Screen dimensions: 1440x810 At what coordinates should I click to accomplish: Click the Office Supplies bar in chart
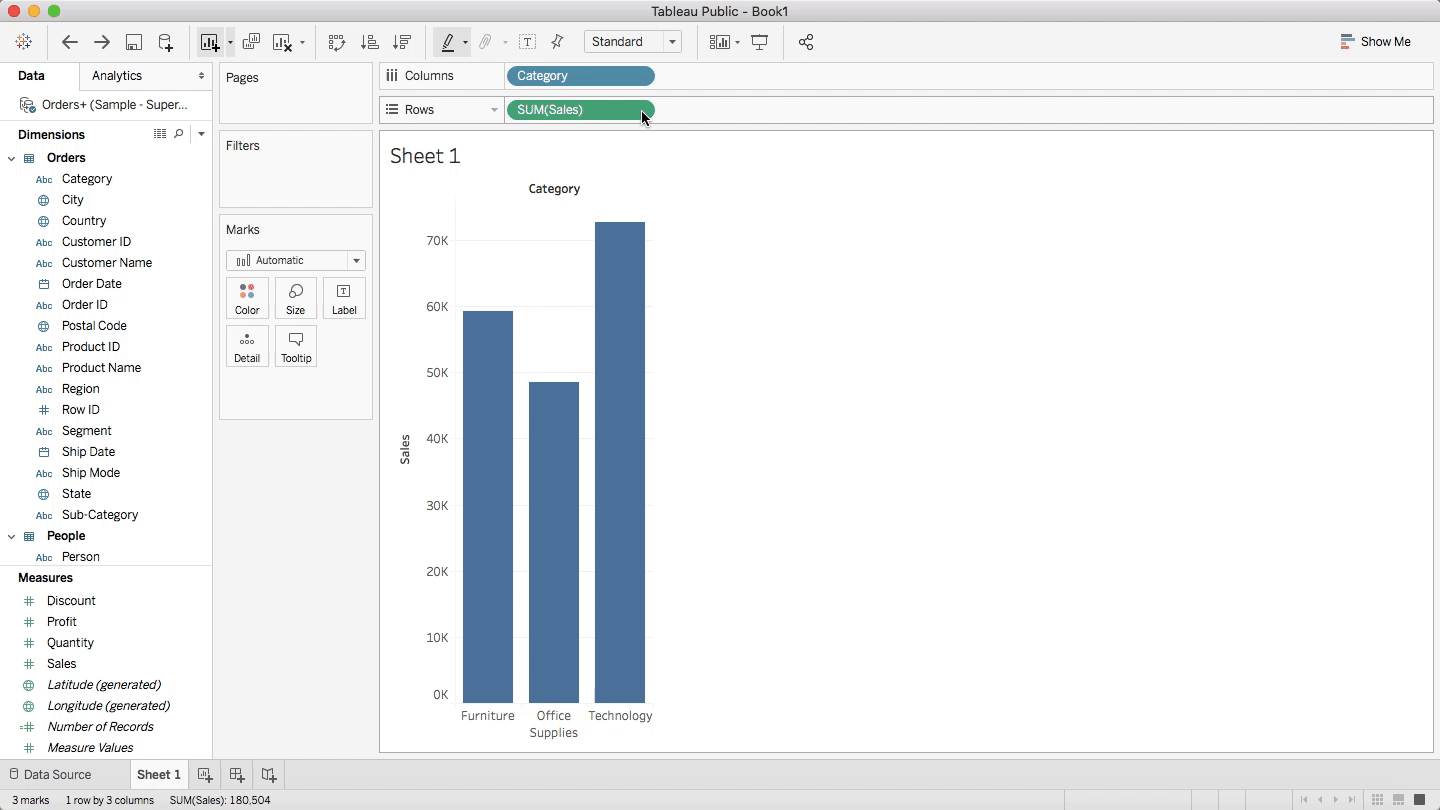[554, 542]
